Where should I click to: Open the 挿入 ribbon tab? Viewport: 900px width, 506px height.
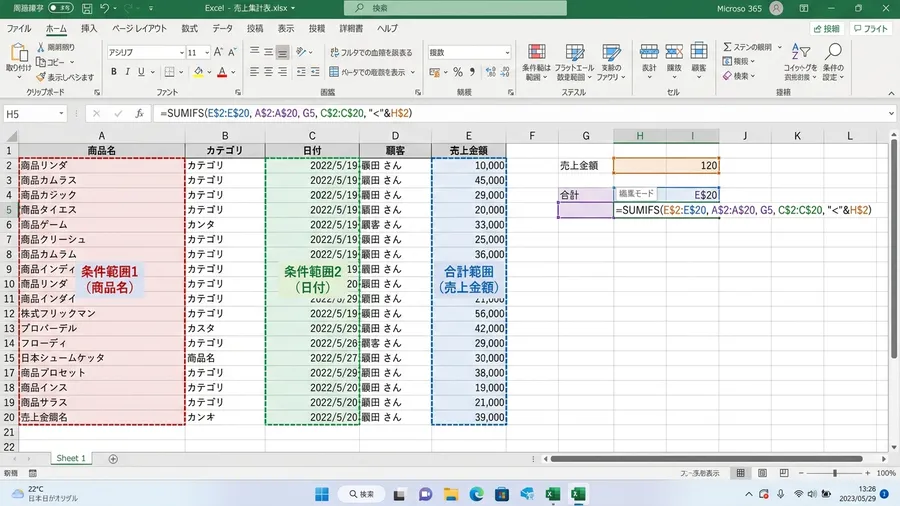89,28
